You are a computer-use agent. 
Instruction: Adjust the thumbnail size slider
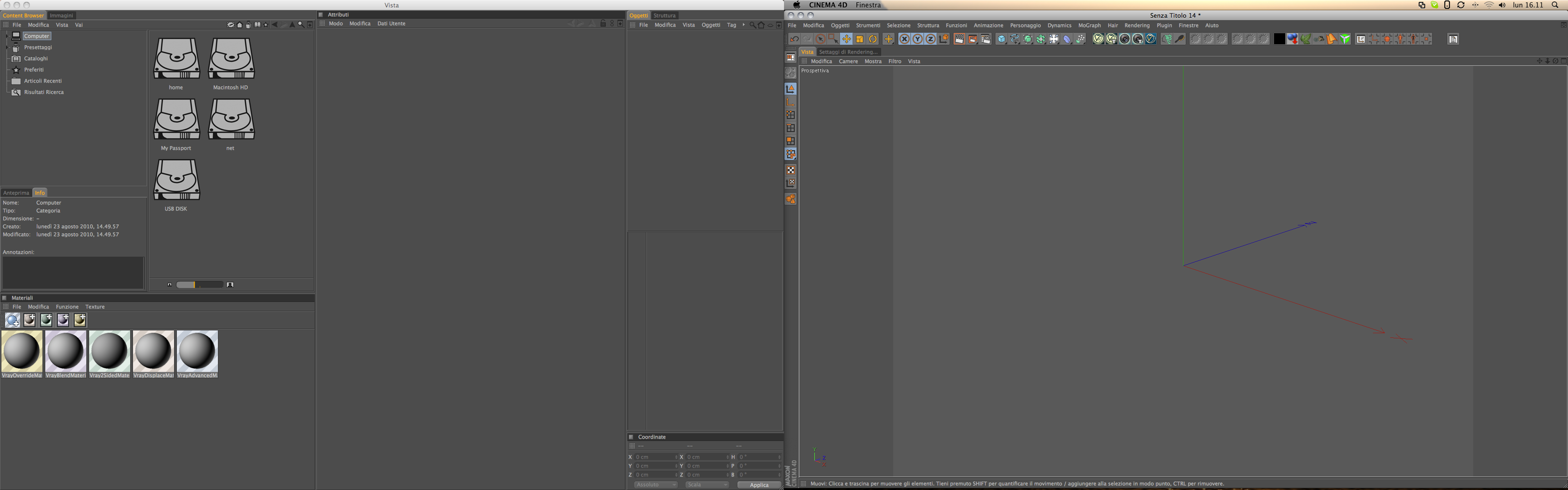(x=200, y=285)
